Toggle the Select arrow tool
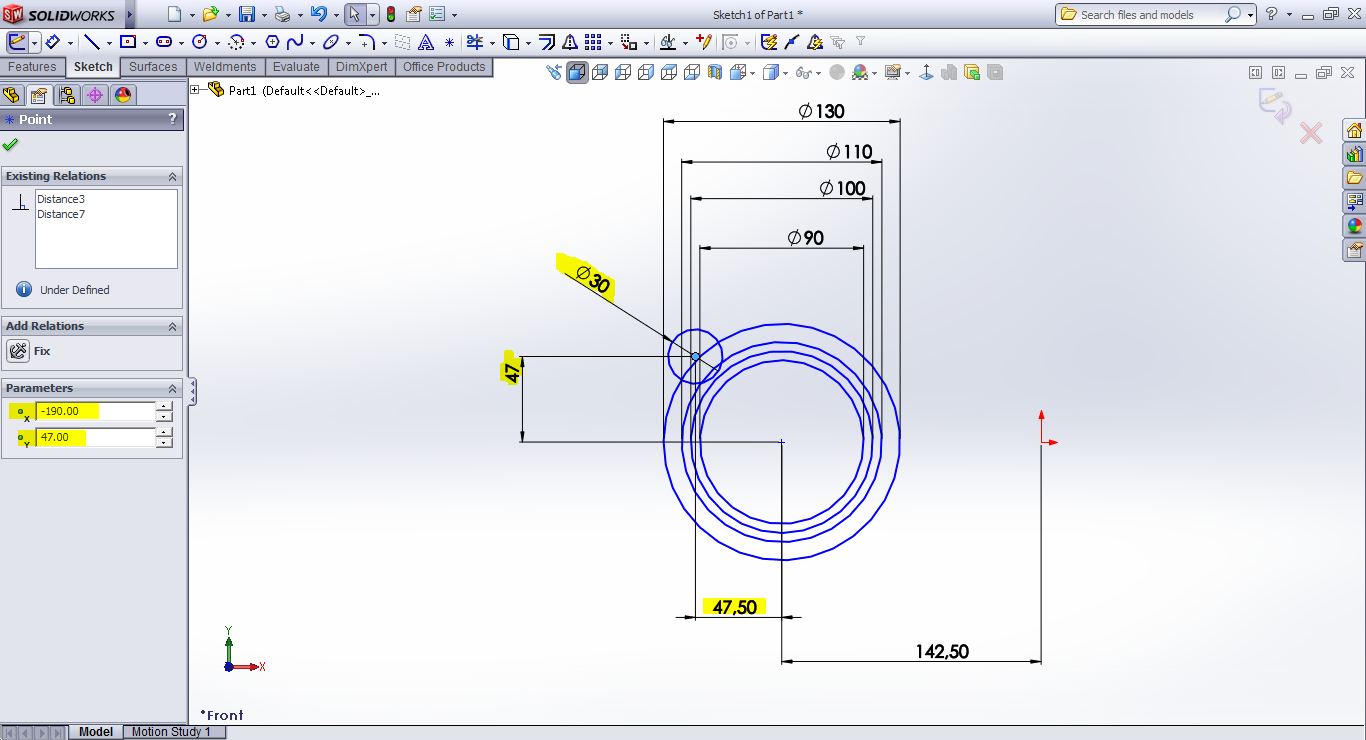The height and width of the screenshot is (740, 1366). pos(354,15)
